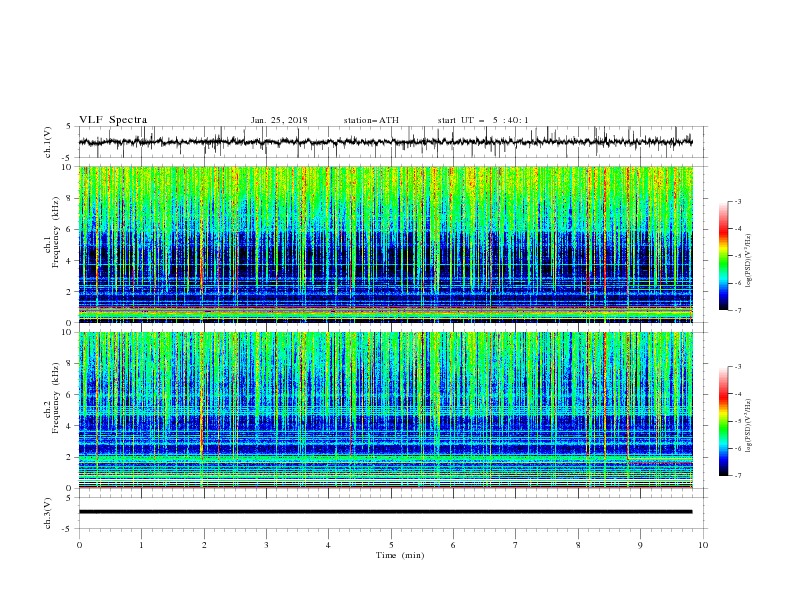792x612 pixels.
Task: Click time axis tick label "9"
Action: [x=640, y=545]
